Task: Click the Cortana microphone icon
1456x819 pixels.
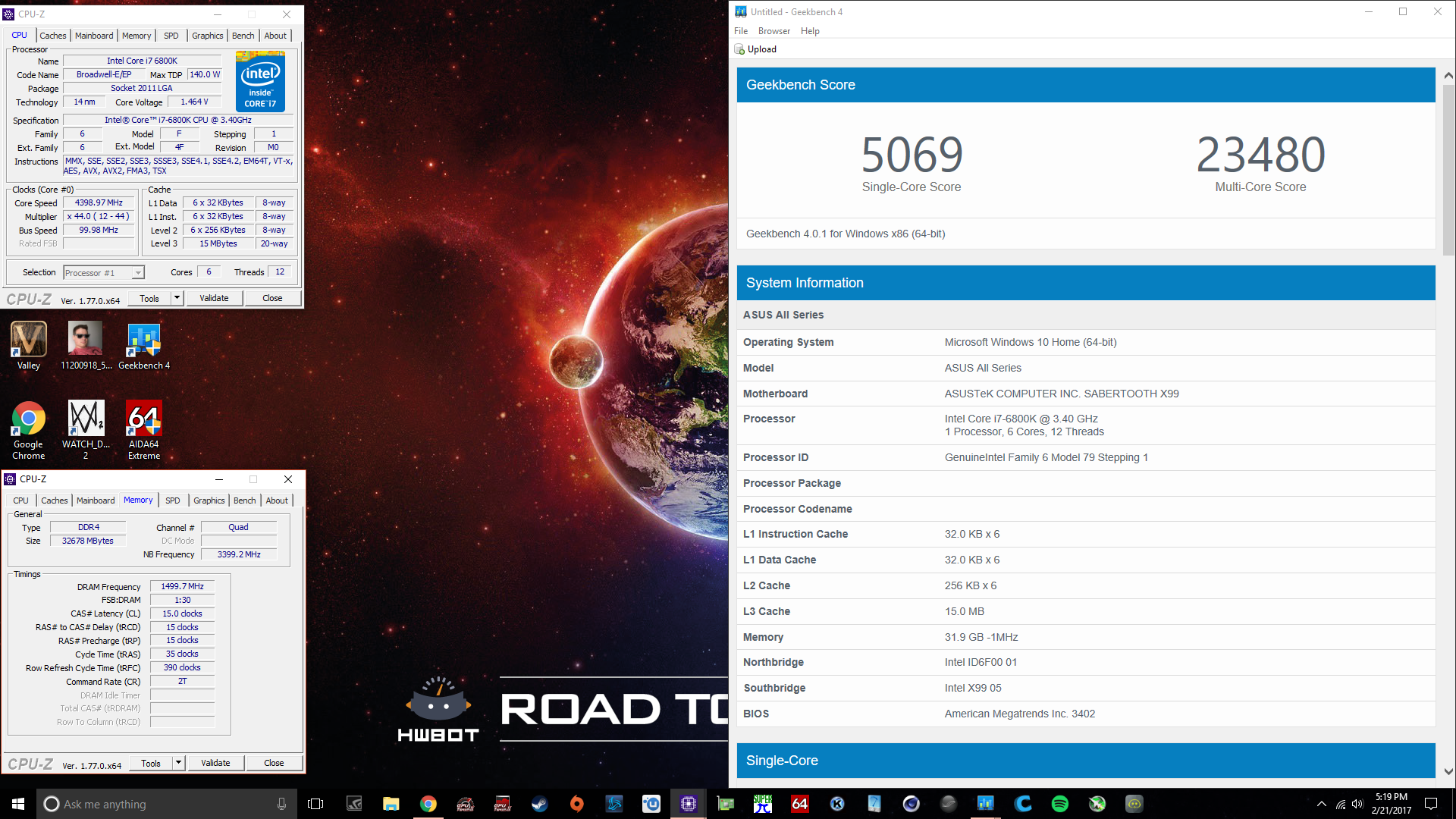Action: (281, 804)
